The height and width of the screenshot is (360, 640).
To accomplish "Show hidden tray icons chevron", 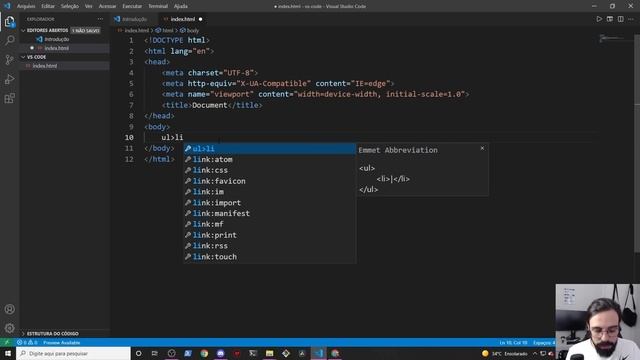I will pos(535,353).
